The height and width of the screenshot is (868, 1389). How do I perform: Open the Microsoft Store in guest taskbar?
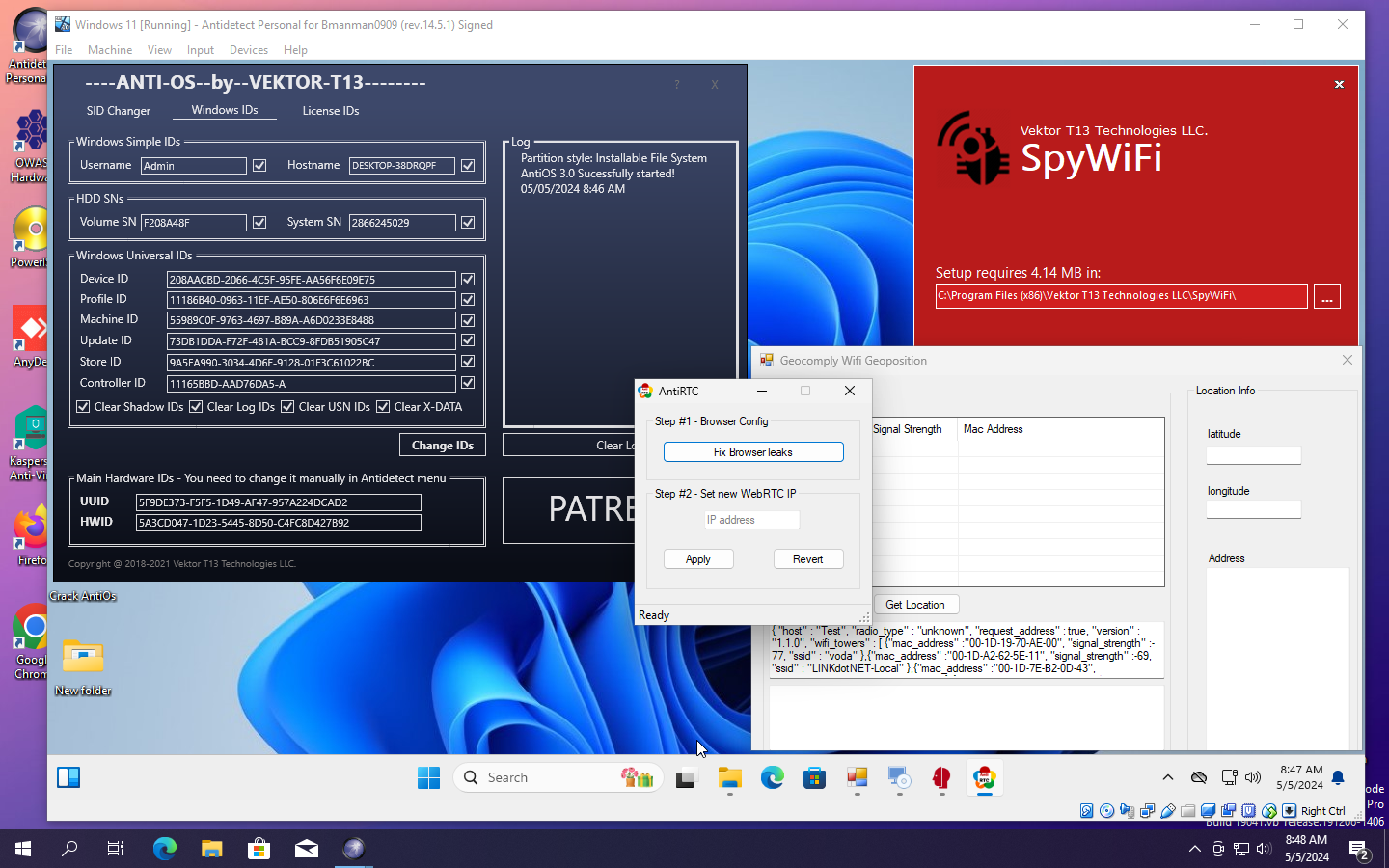click(x=814, y=778)
